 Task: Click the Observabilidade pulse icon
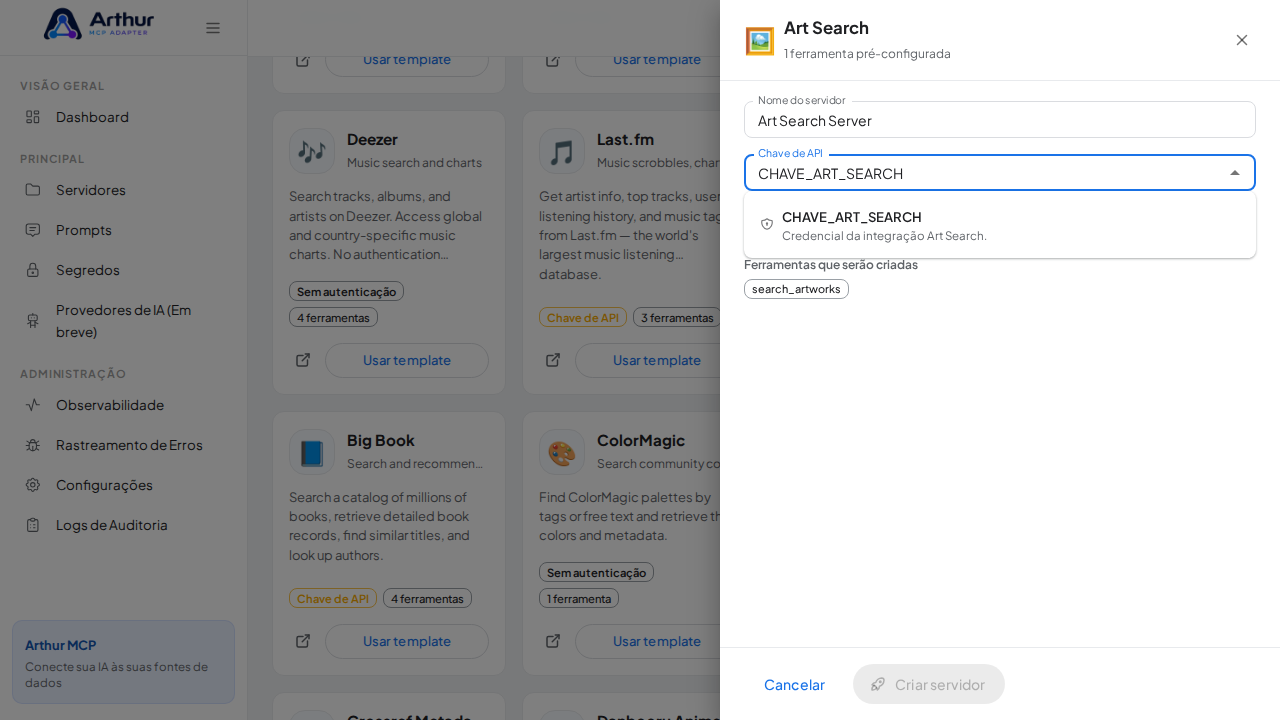33,405
